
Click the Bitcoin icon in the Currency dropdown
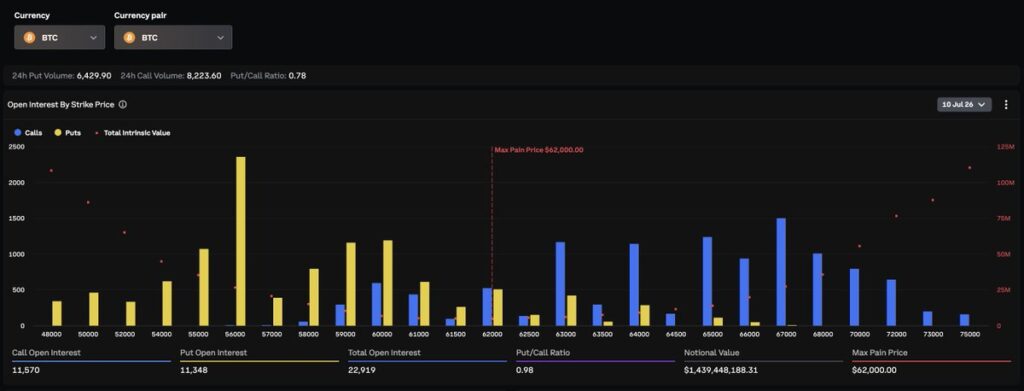click(29, 37)
